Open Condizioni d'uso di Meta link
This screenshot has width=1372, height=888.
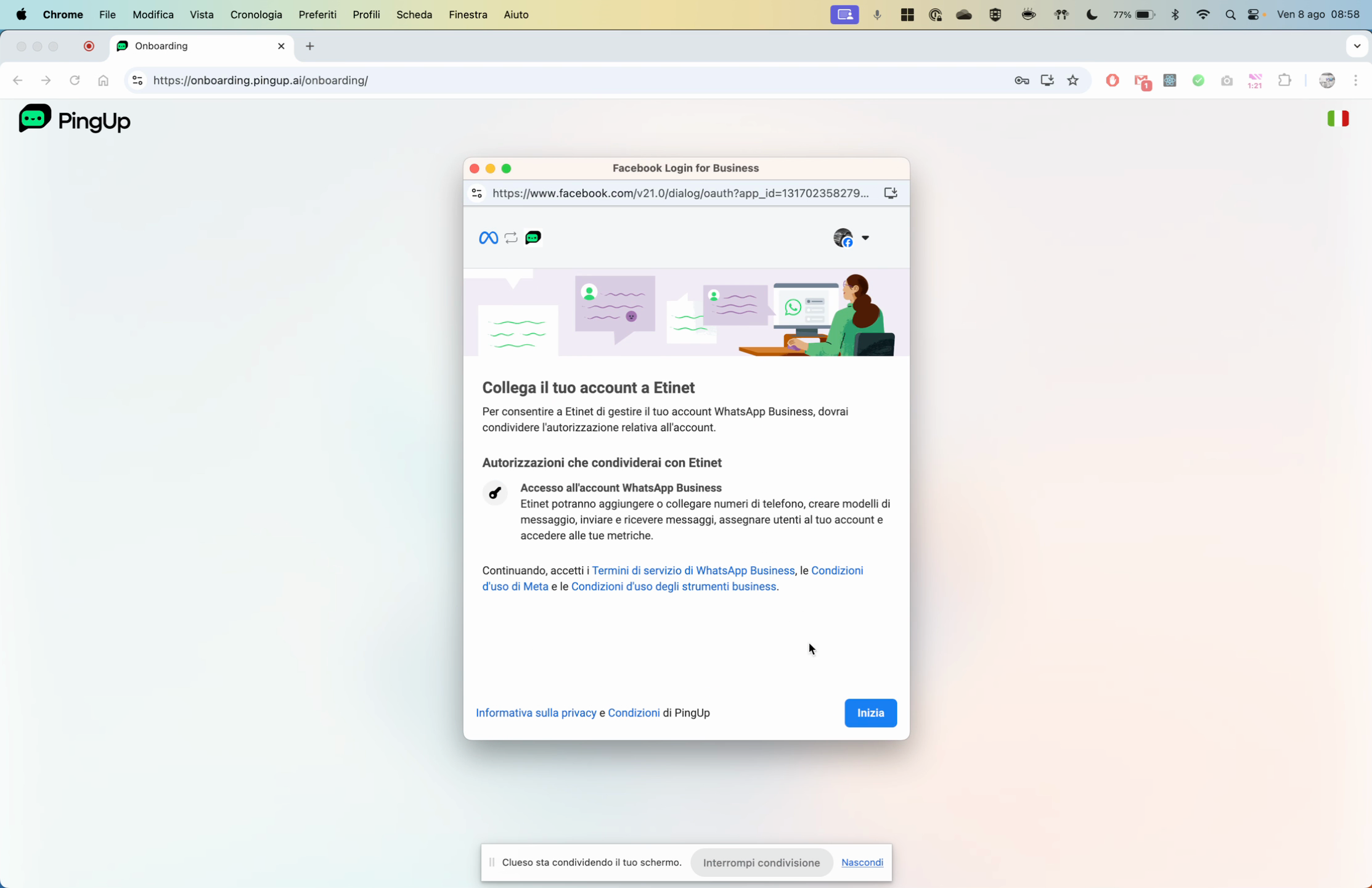[x=672, y=578]
